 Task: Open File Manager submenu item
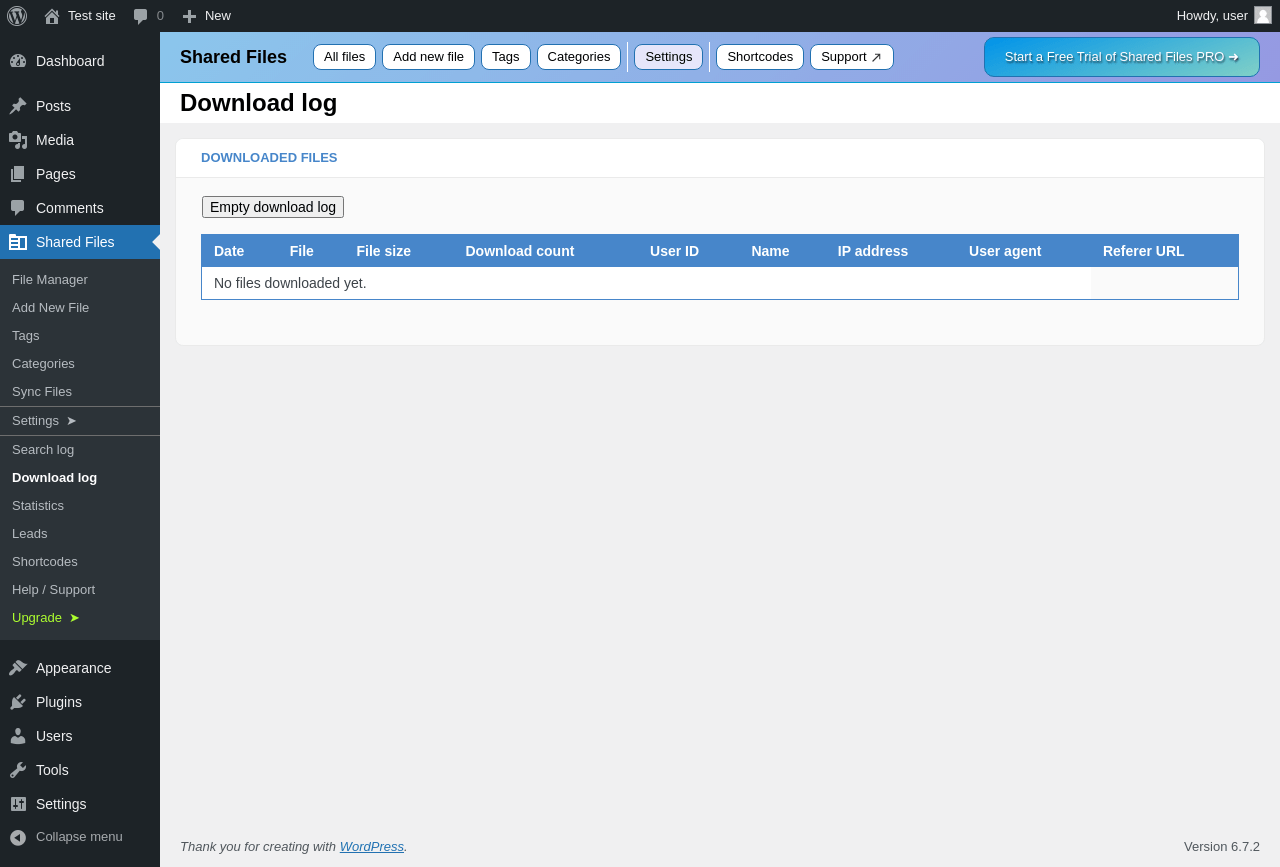(50, 280)
